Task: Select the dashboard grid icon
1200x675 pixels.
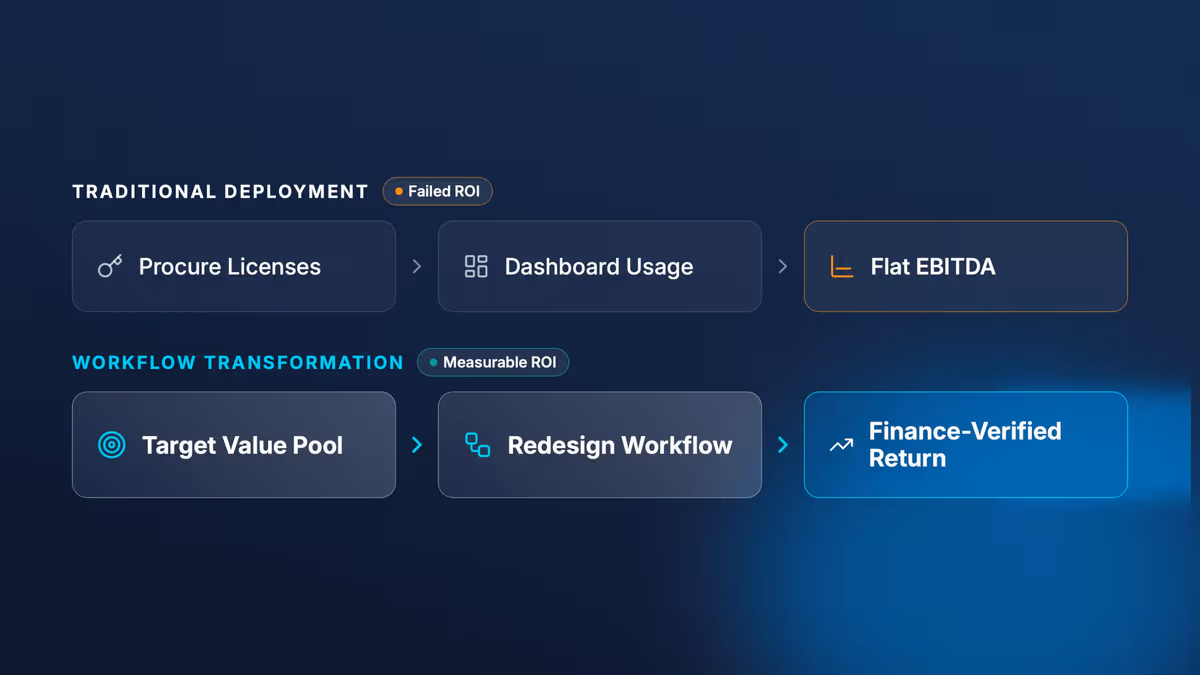Action: pos(476,266)
